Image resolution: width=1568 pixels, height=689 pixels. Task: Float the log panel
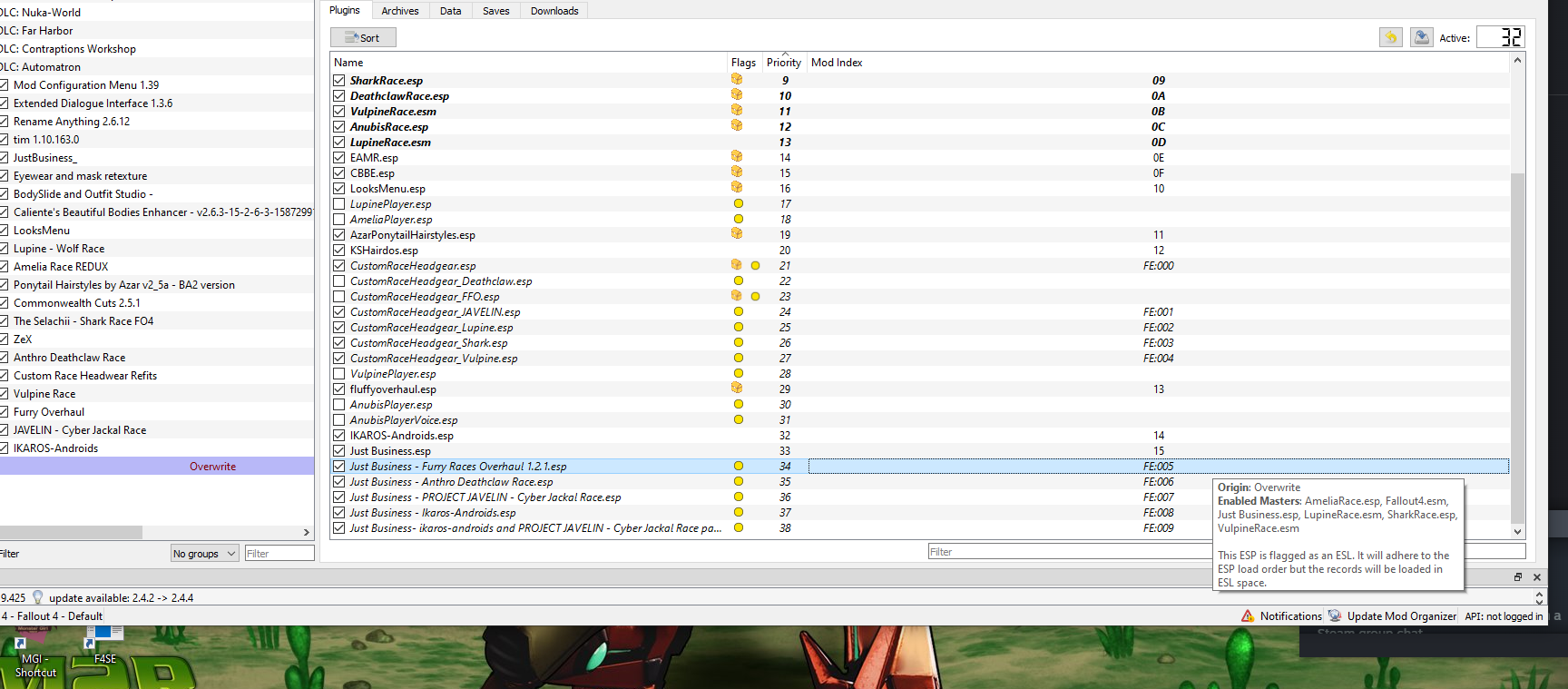[x=1518, y=577]
